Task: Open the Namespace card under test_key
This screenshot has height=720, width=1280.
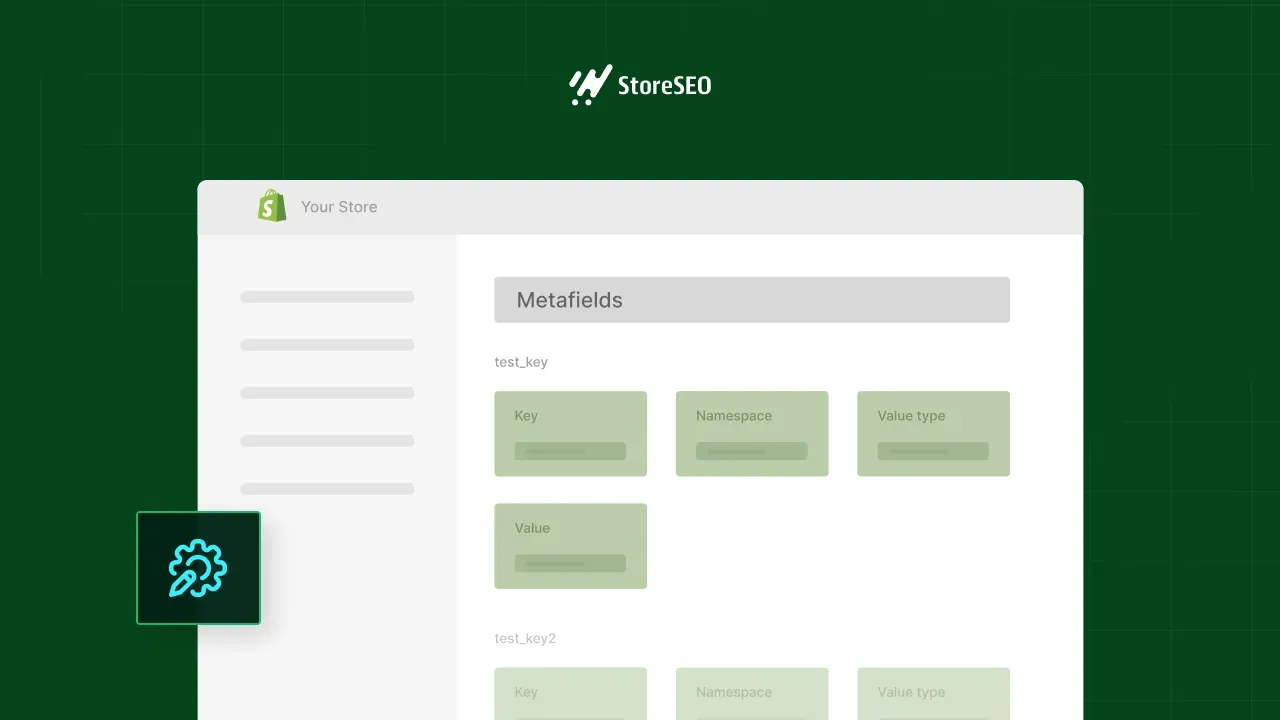Action: pyautogui.click(x=752, y=434)
